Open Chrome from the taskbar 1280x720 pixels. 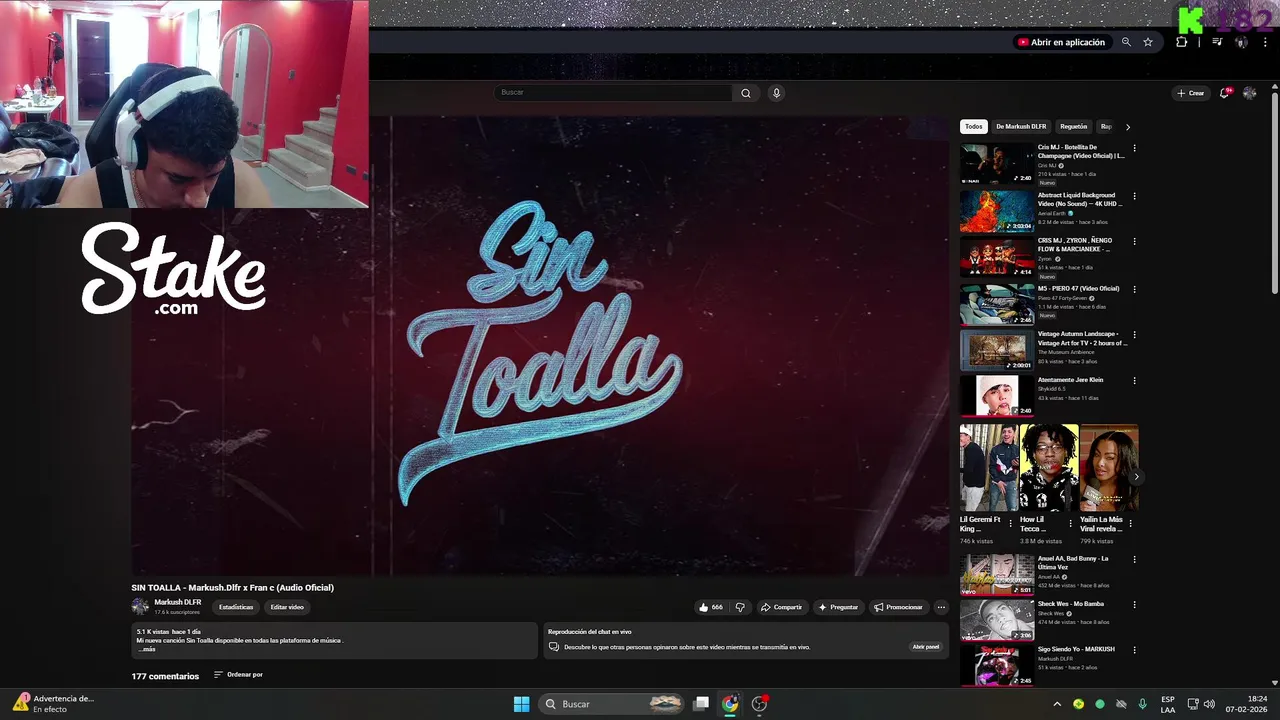(730, 704)
